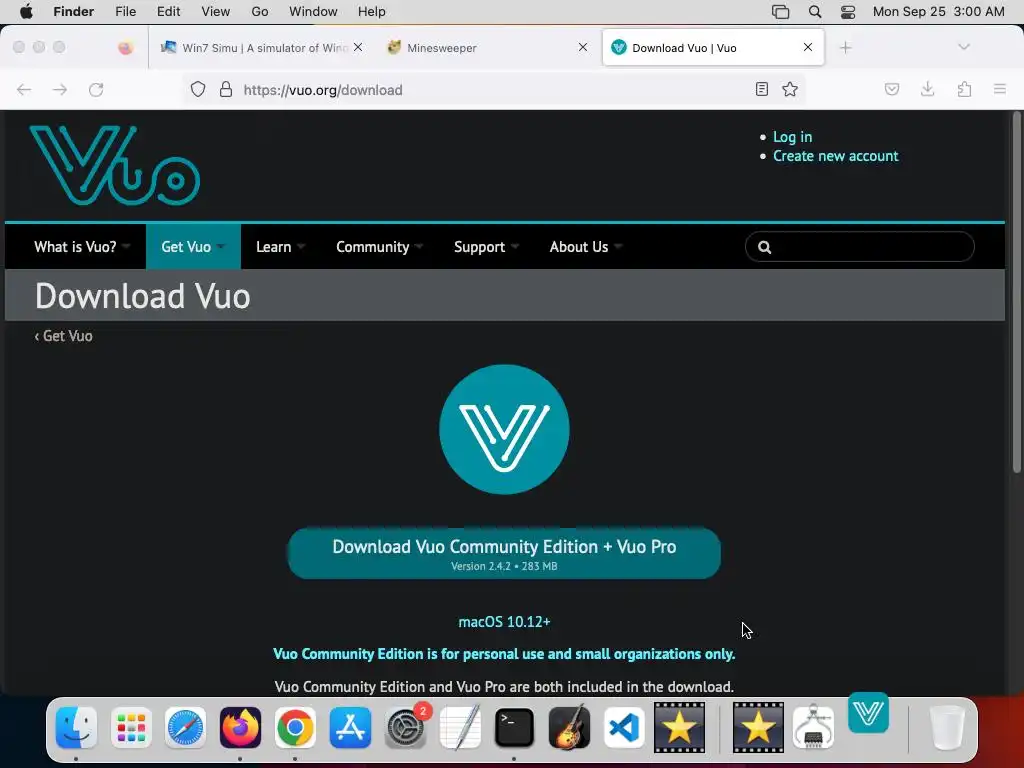Viewport: 1024px width, 768px height.
Task: Open Firefox from the dock
Action: click(240, 728)
